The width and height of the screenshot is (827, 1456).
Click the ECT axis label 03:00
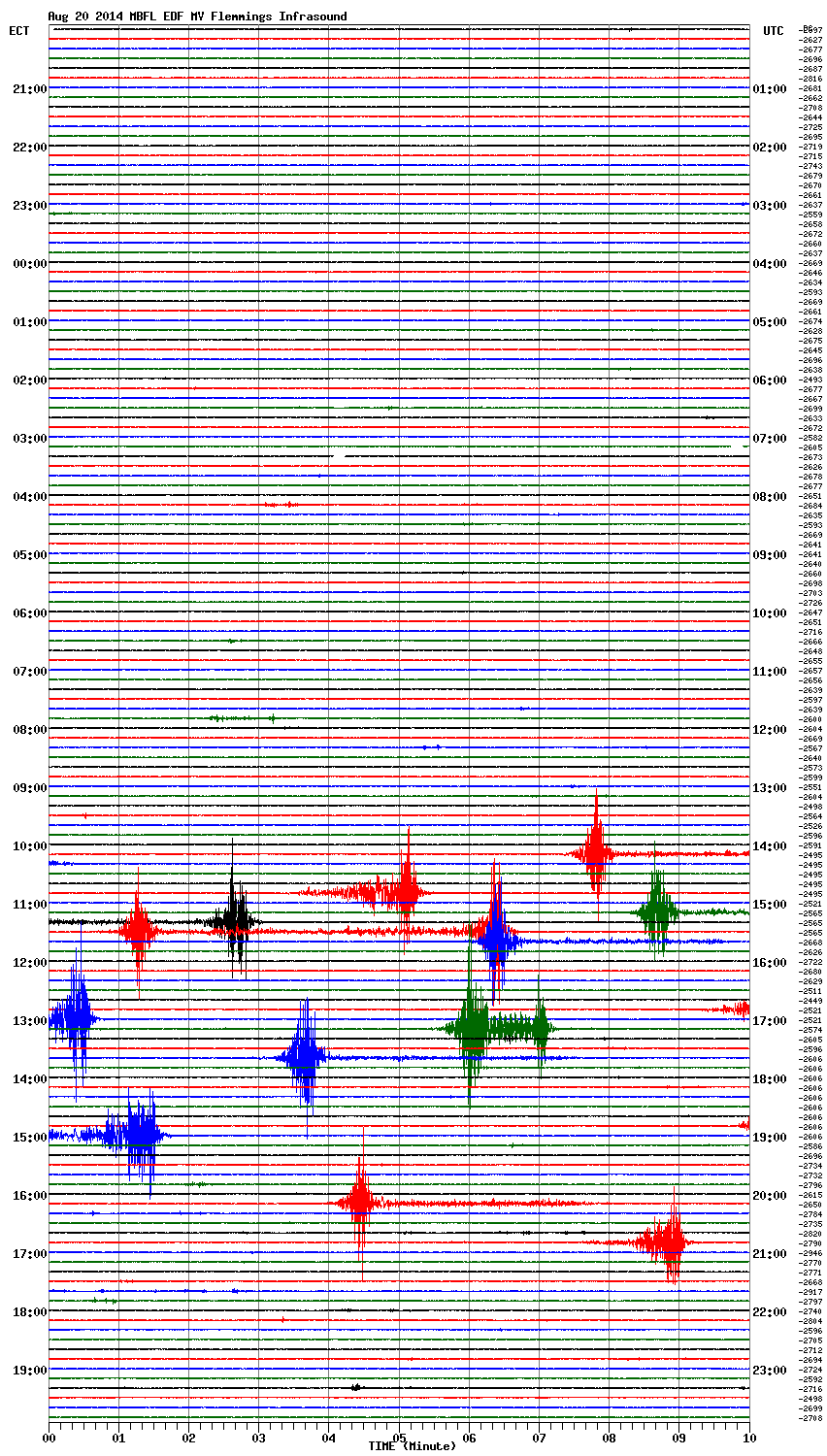[29, 439]
